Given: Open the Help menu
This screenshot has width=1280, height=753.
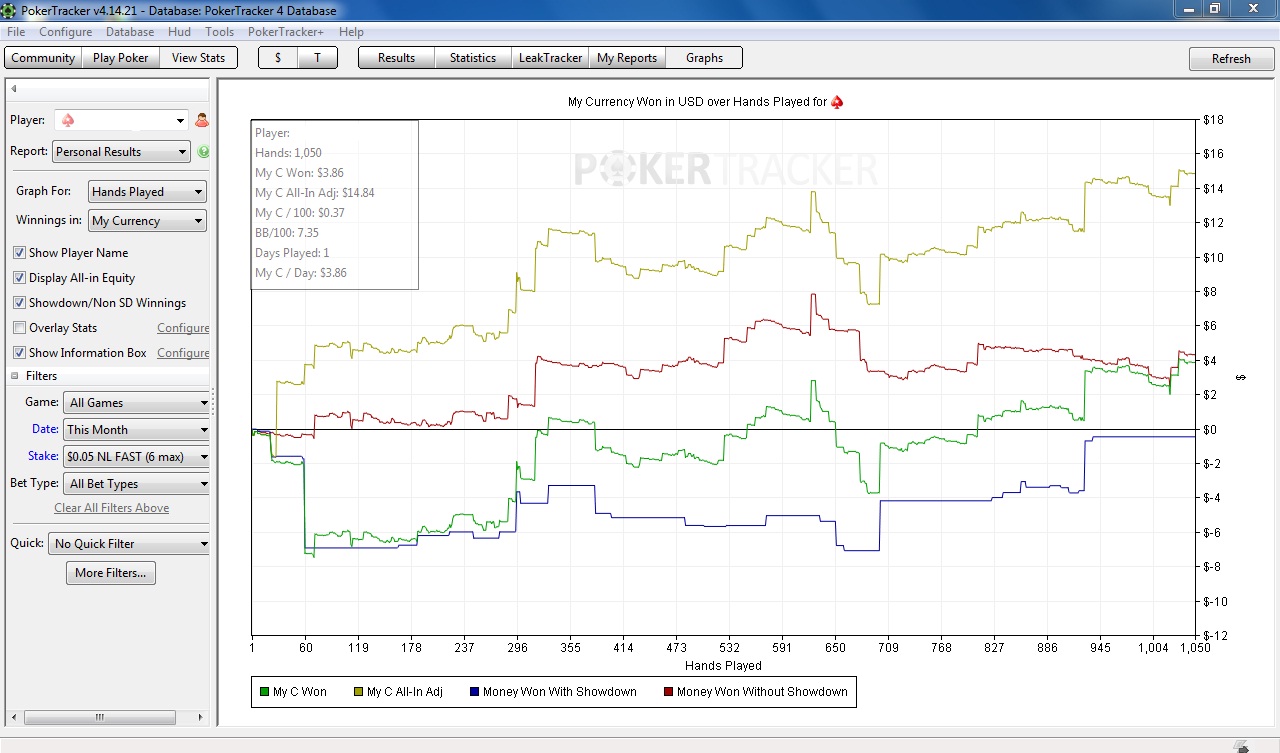Looking at the screenshot, I should (351, 32).
